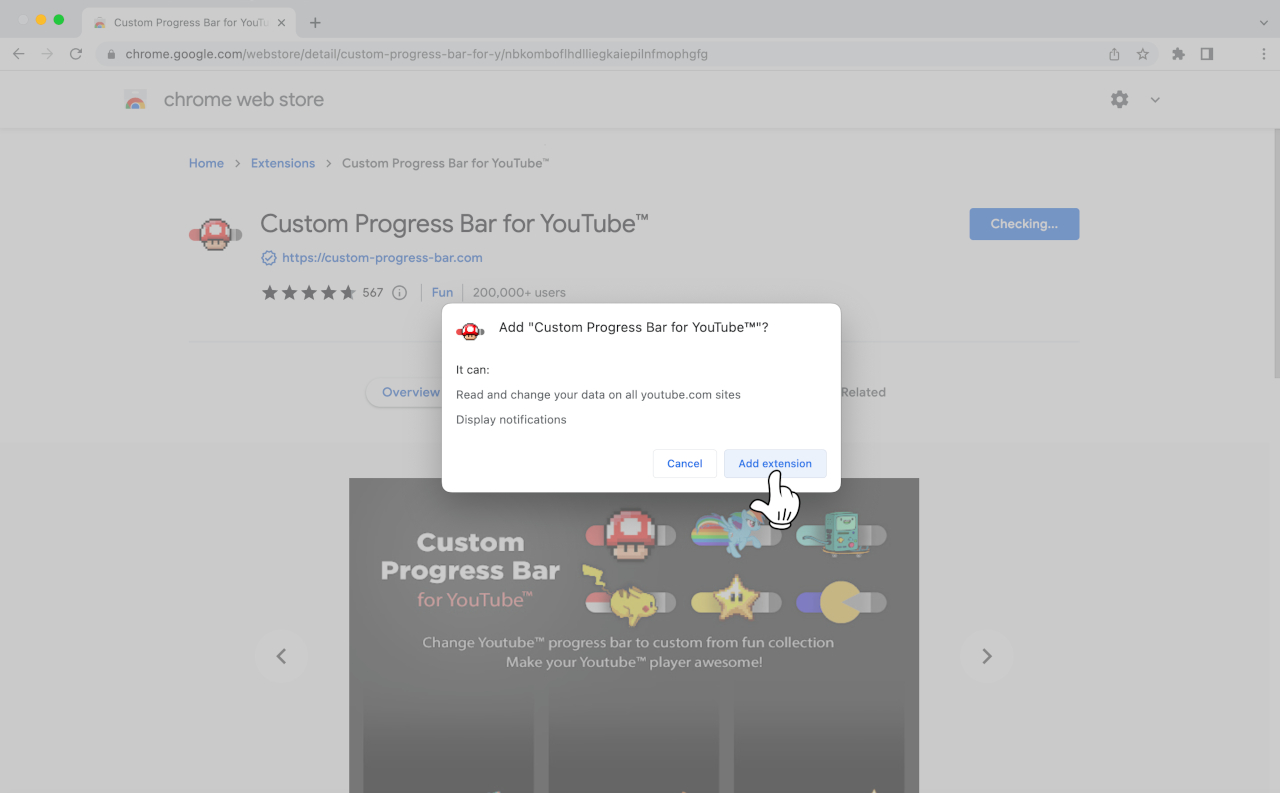The width and height of the screenshot is (1280, 793).
Task: Switch to the Overview tab
Action: point(410,392)
